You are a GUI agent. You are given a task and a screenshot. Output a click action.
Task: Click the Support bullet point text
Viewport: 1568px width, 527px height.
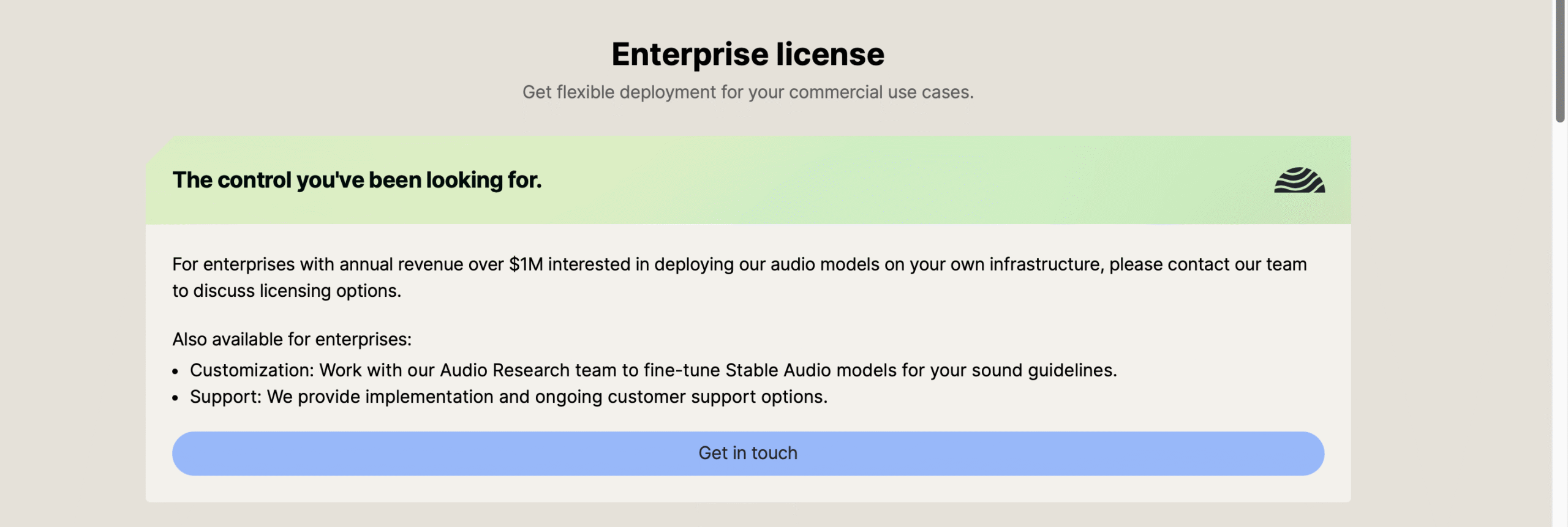[508, 397]
